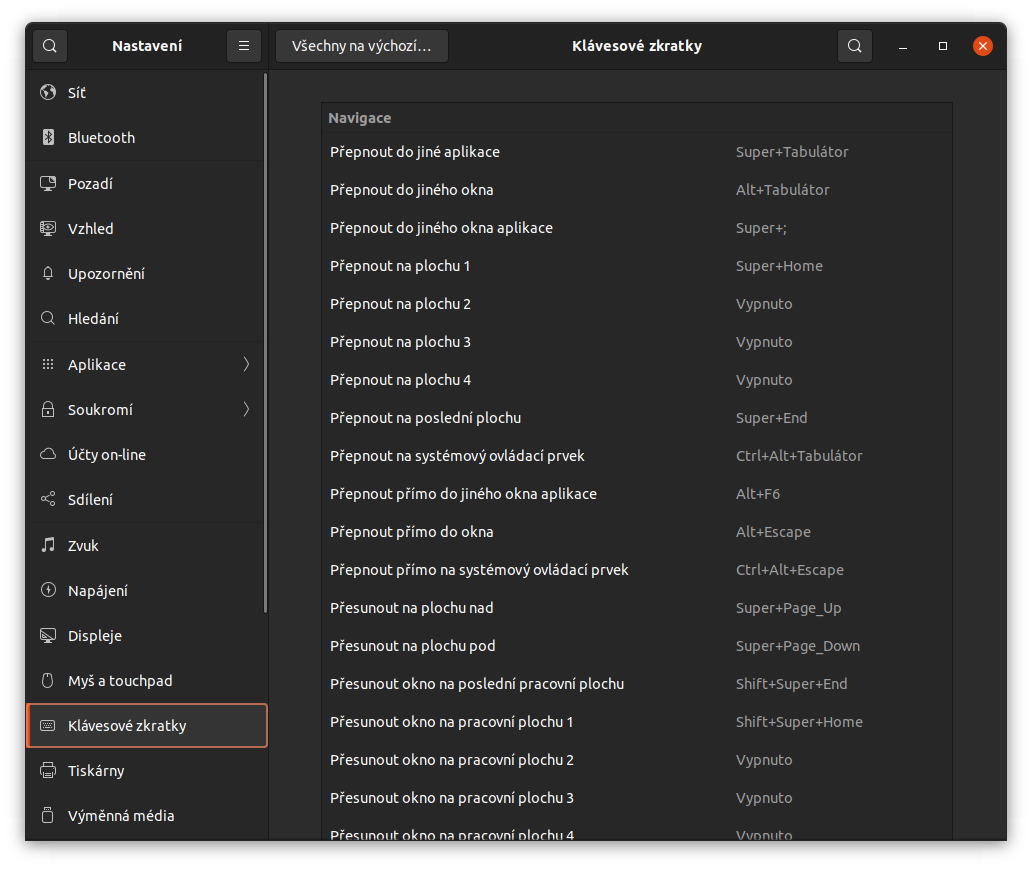Open the hamburger menu in Settings header
This screenshot has width=1032, height=869.
pos(244,46)
